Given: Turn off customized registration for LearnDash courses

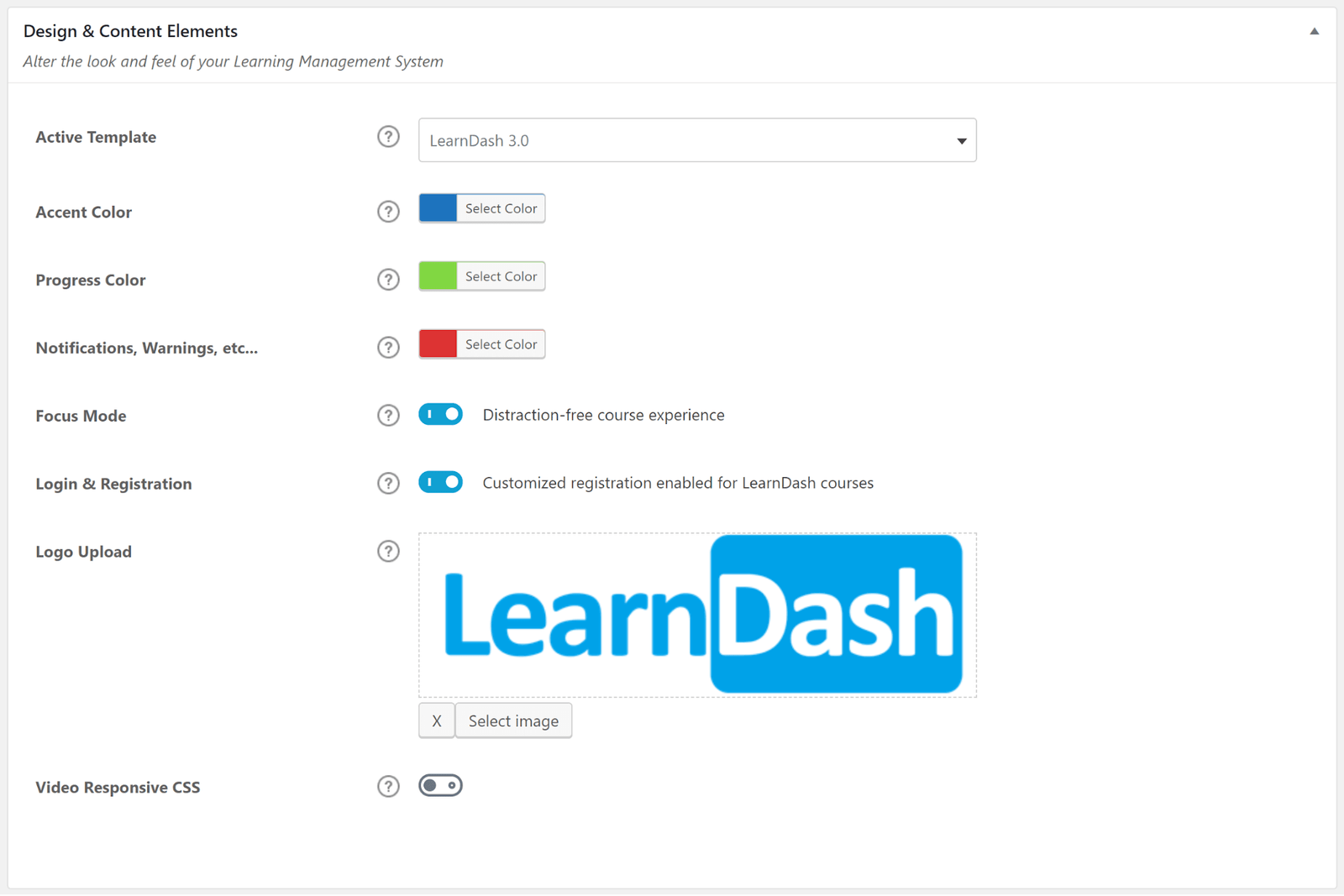Looking at the screenshot, I should coord(440,482).
